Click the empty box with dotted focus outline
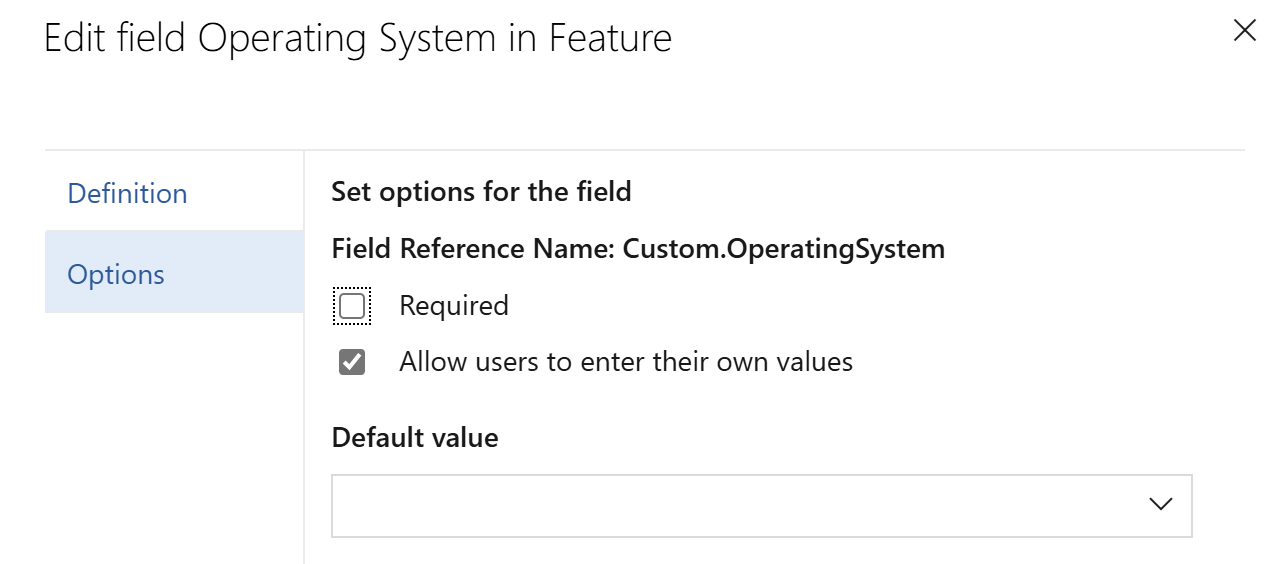The image size is (1272, 564). click(352, 306)
